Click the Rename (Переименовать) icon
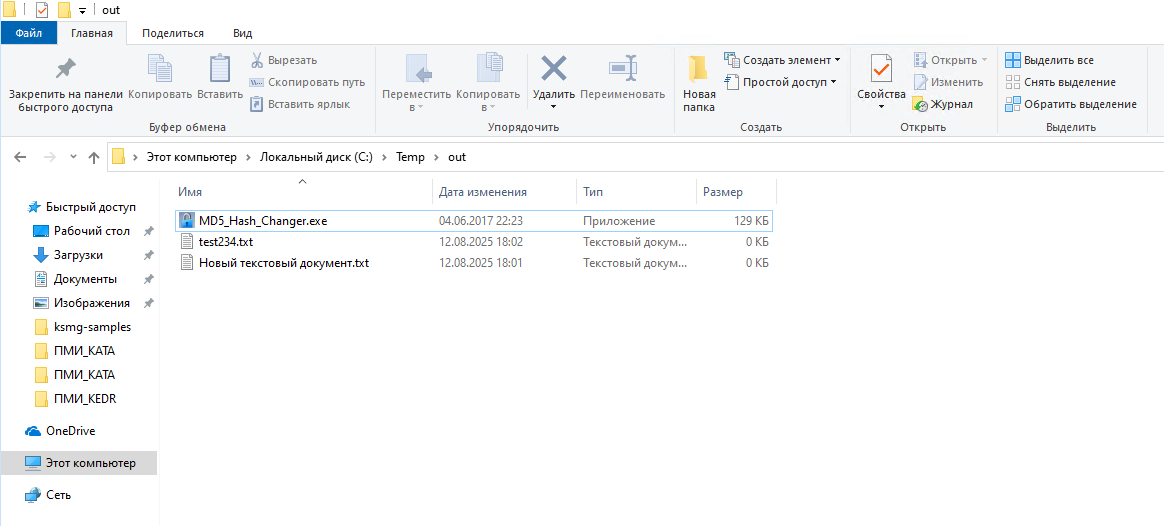This screenshot has height=526, width=1164. [x=622, y=69]
